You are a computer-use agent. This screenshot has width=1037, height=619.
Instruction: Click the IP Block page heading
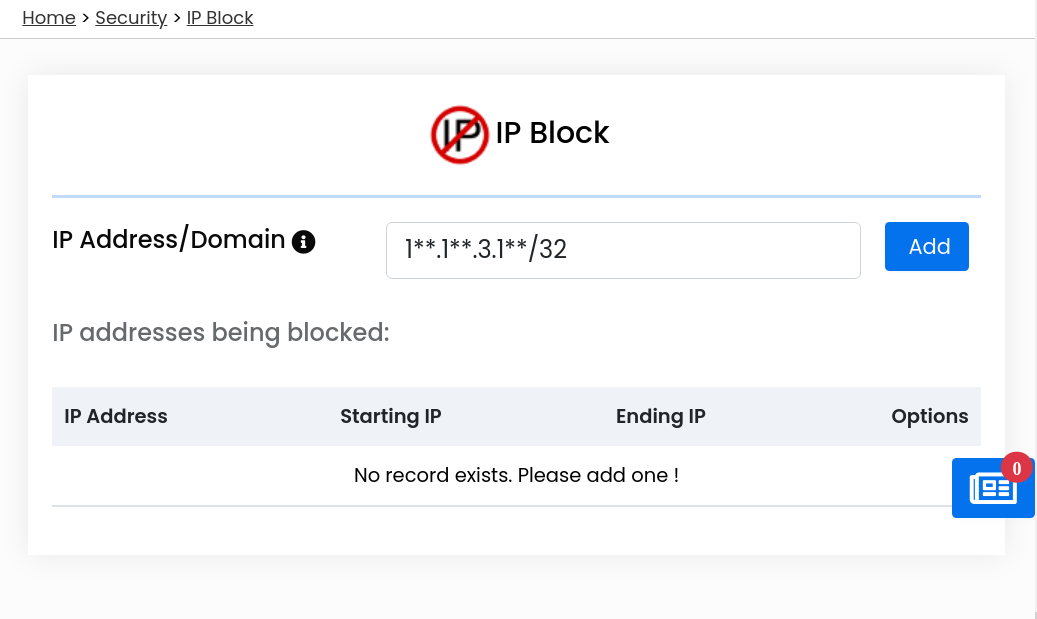[552, 133]
